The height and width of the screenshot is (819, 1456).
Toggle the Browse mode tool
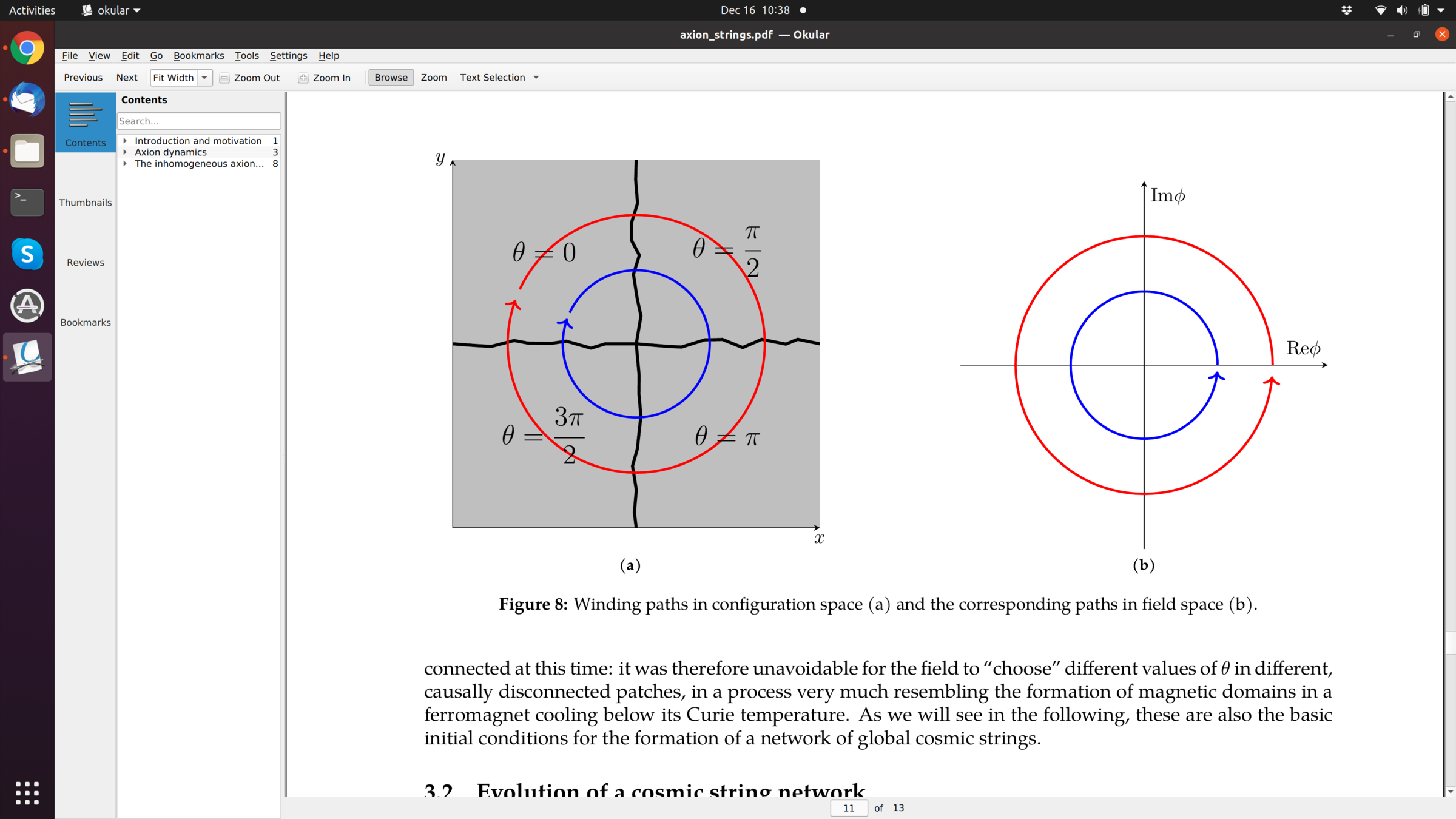click(391, 78)
